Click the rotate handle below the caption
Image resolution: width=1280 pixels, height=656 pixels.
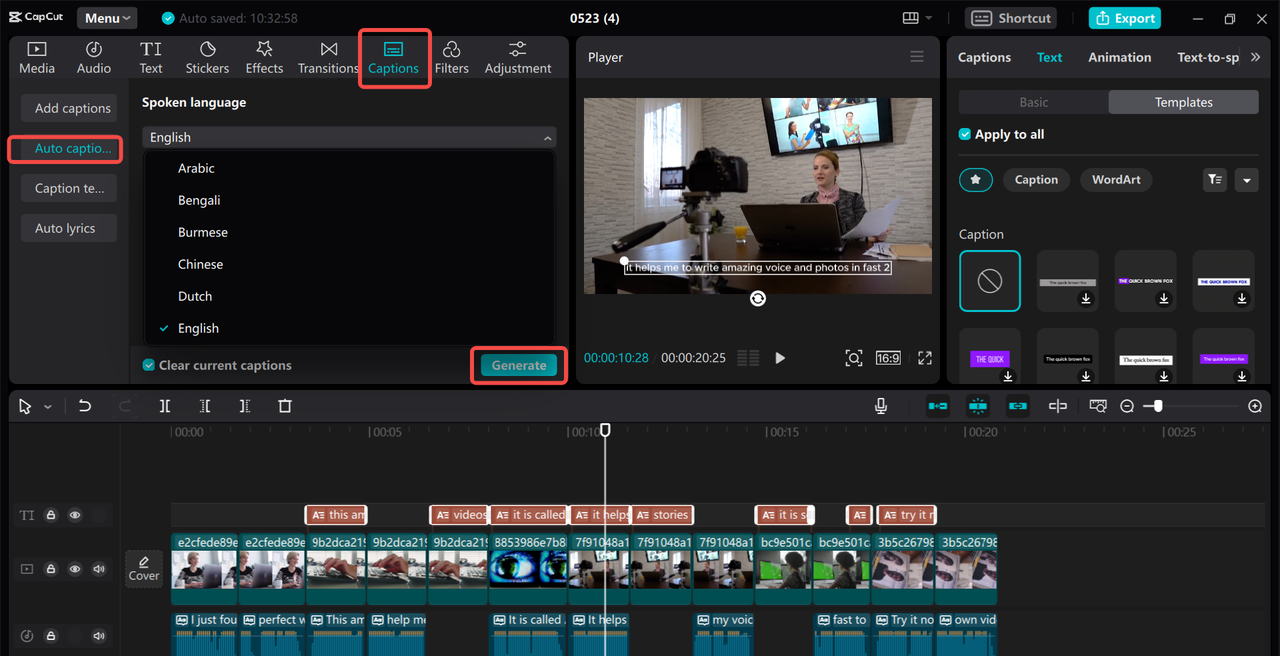(758, 298)
